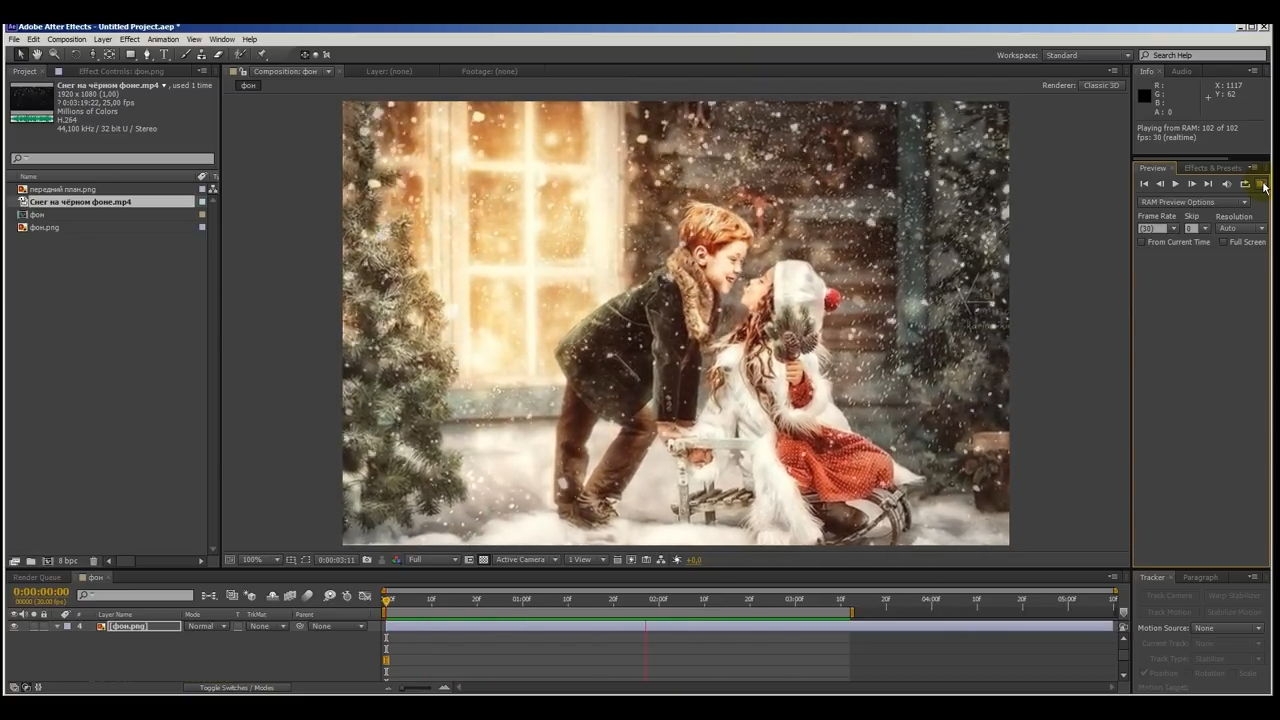1280x720 pixels.
Task: Click the Search Help field
Action: tap(1203, 56)
